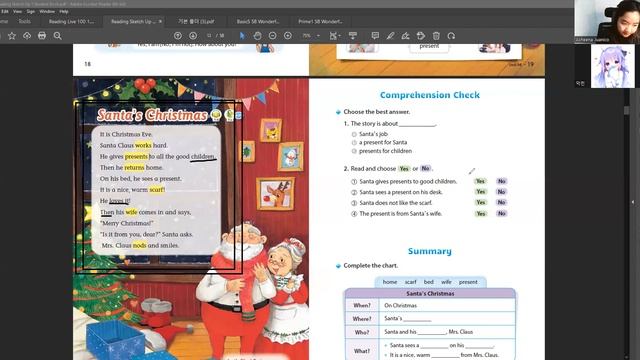Viewport: 640px width, 360px height.
Task: Bookmark the file with the star icon
Action: (x=12, y=36)
